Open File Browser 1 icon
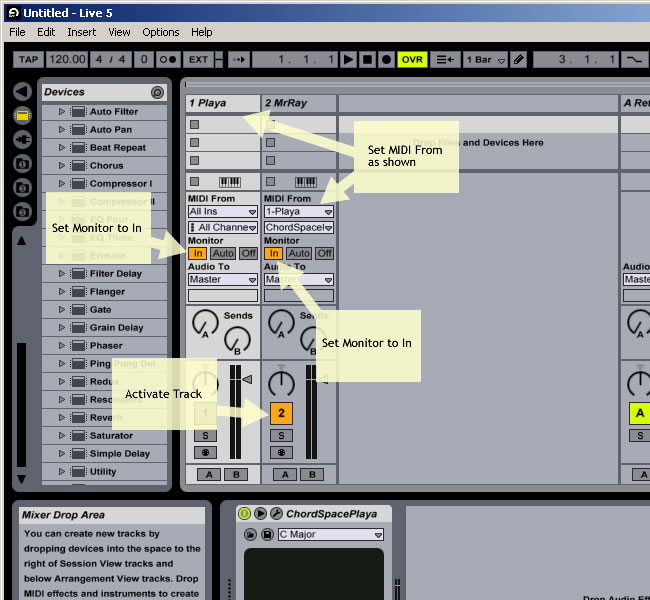 (x=22, y=164)
